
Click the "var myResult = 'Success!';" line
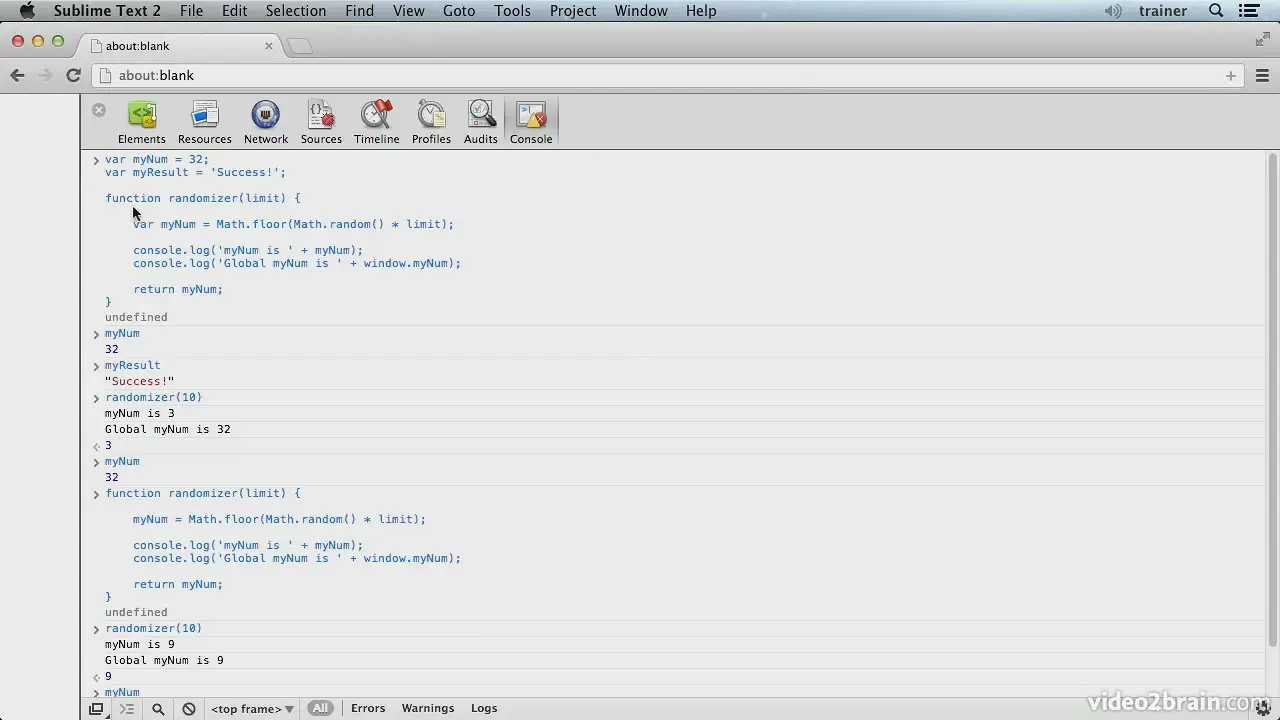[x=195, y=172]
